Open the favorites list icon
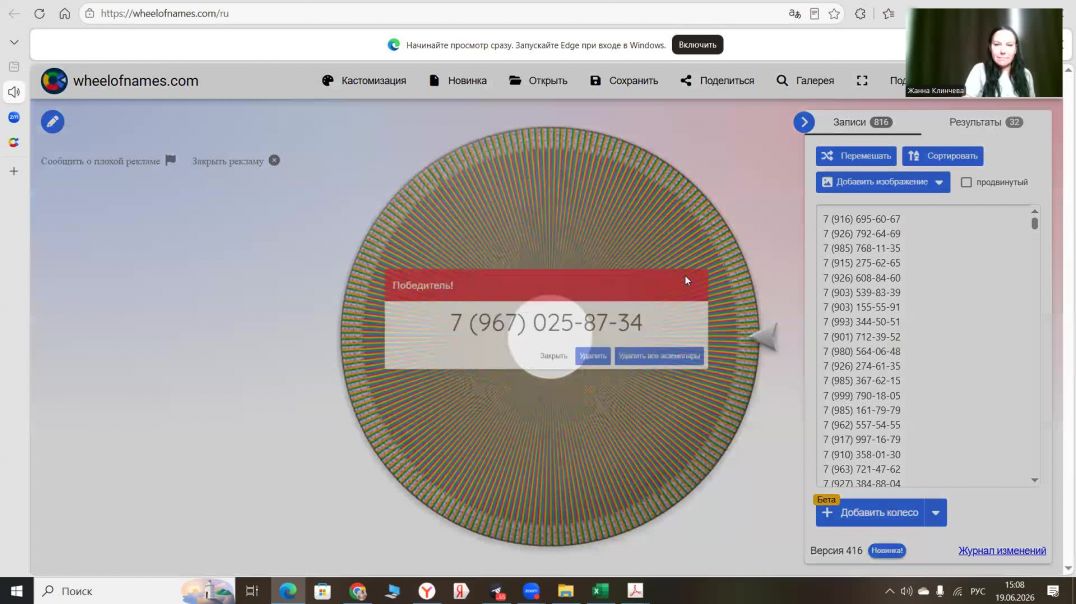 [x=889, y=14]
